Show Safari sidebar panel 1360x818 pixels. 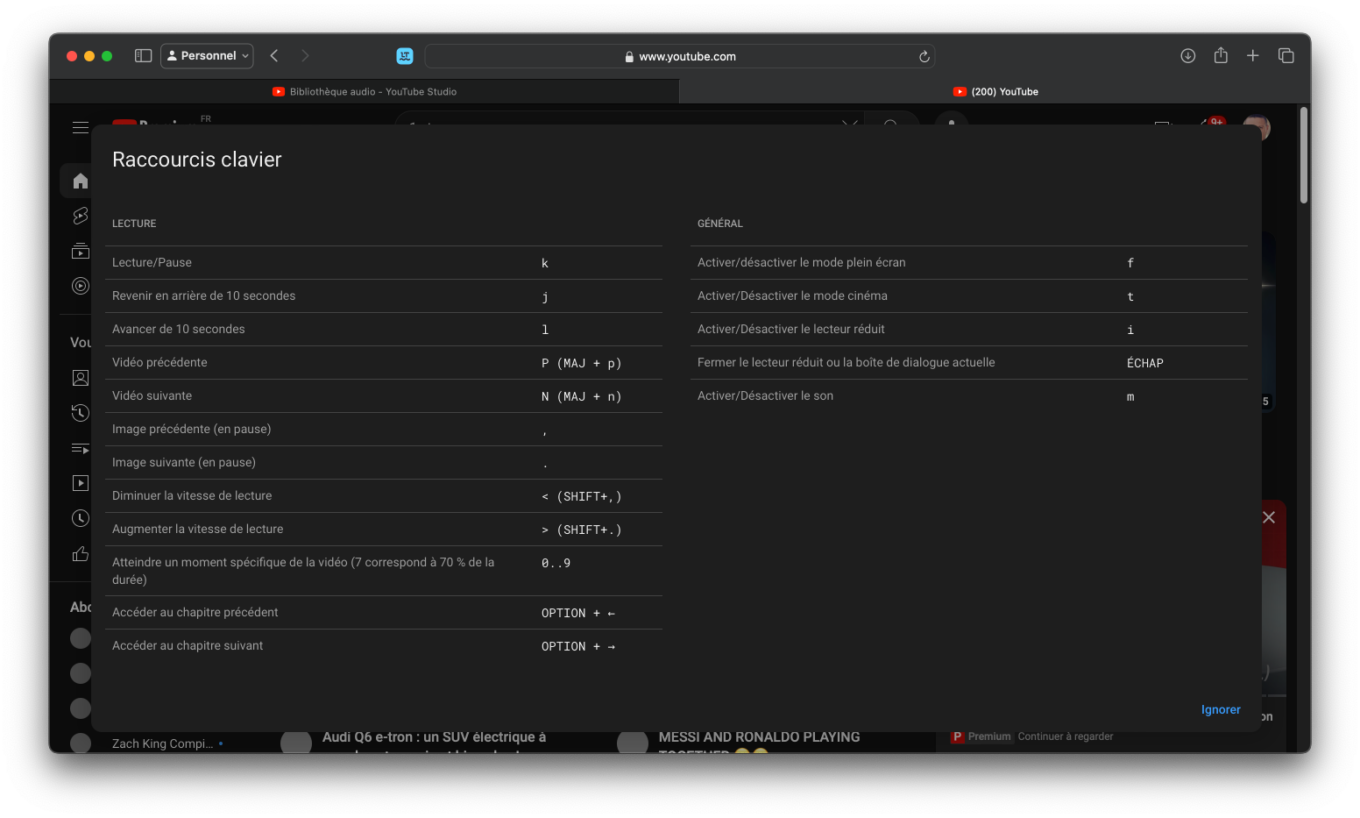click(143, 56)
